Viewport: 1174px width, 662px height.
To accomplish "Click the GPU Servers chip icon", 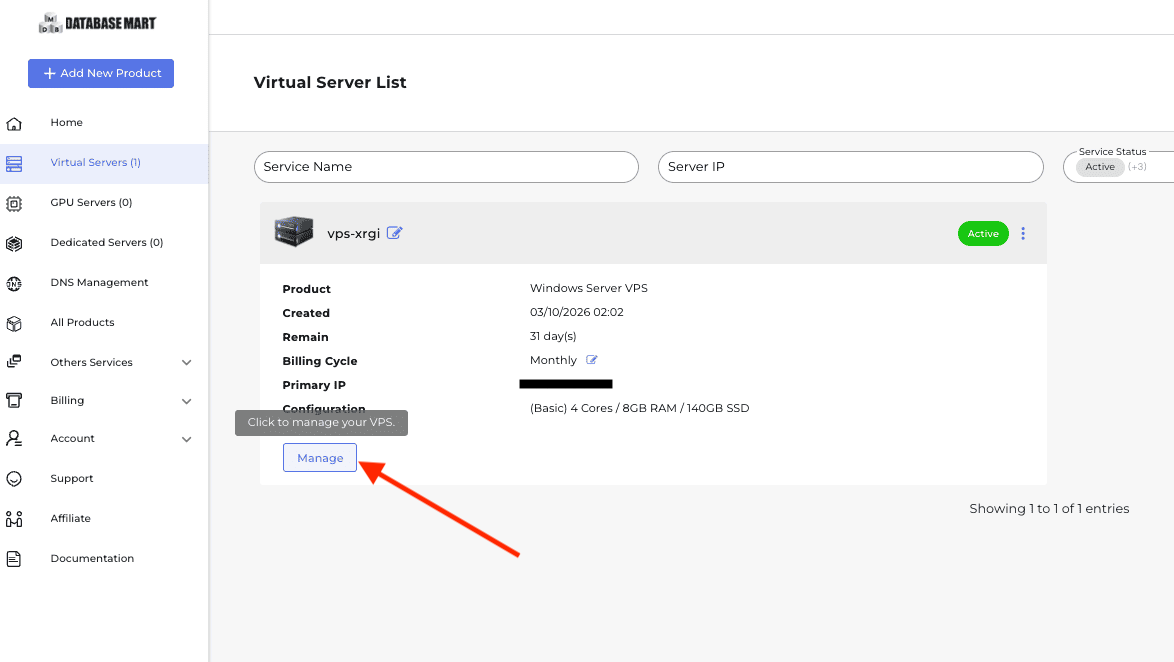I will pyautogui.click(x=14, y=204).
